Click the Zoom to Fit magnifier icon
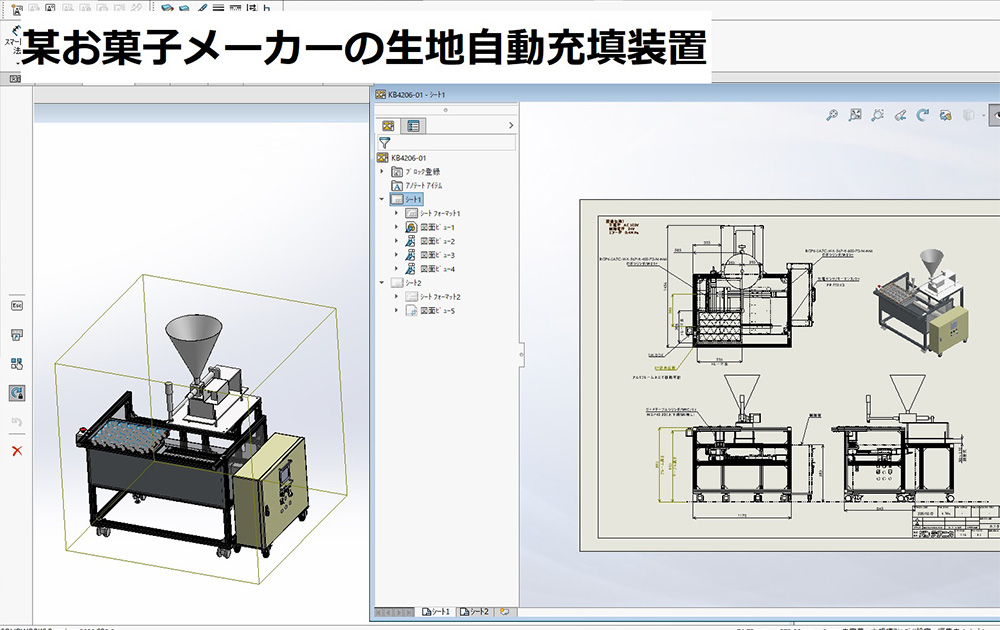Screen dimensions: 1000x630 [x=832, y=115]
